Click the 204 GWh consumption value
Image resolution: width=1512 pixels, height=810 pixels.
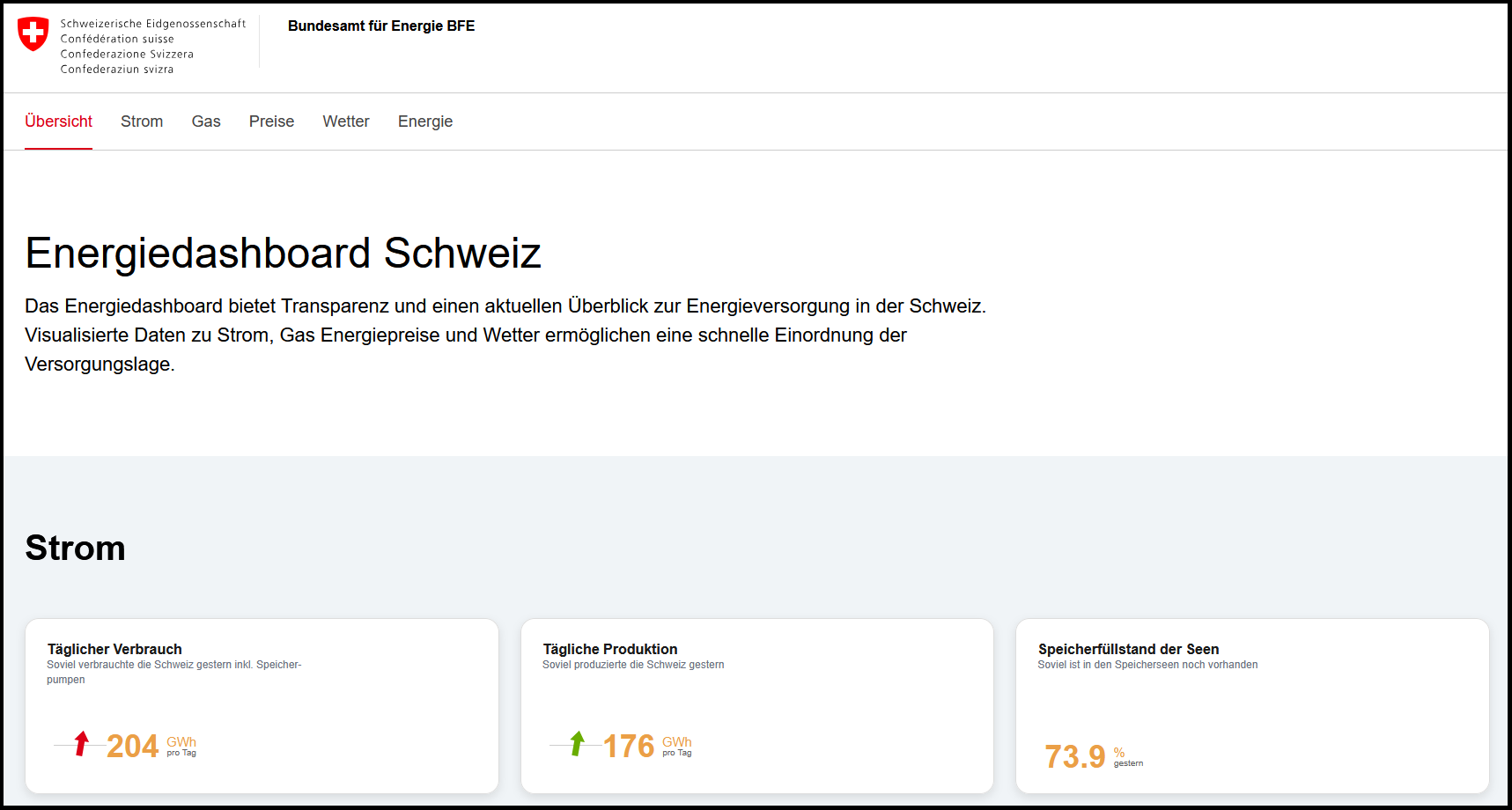(133, 747)
